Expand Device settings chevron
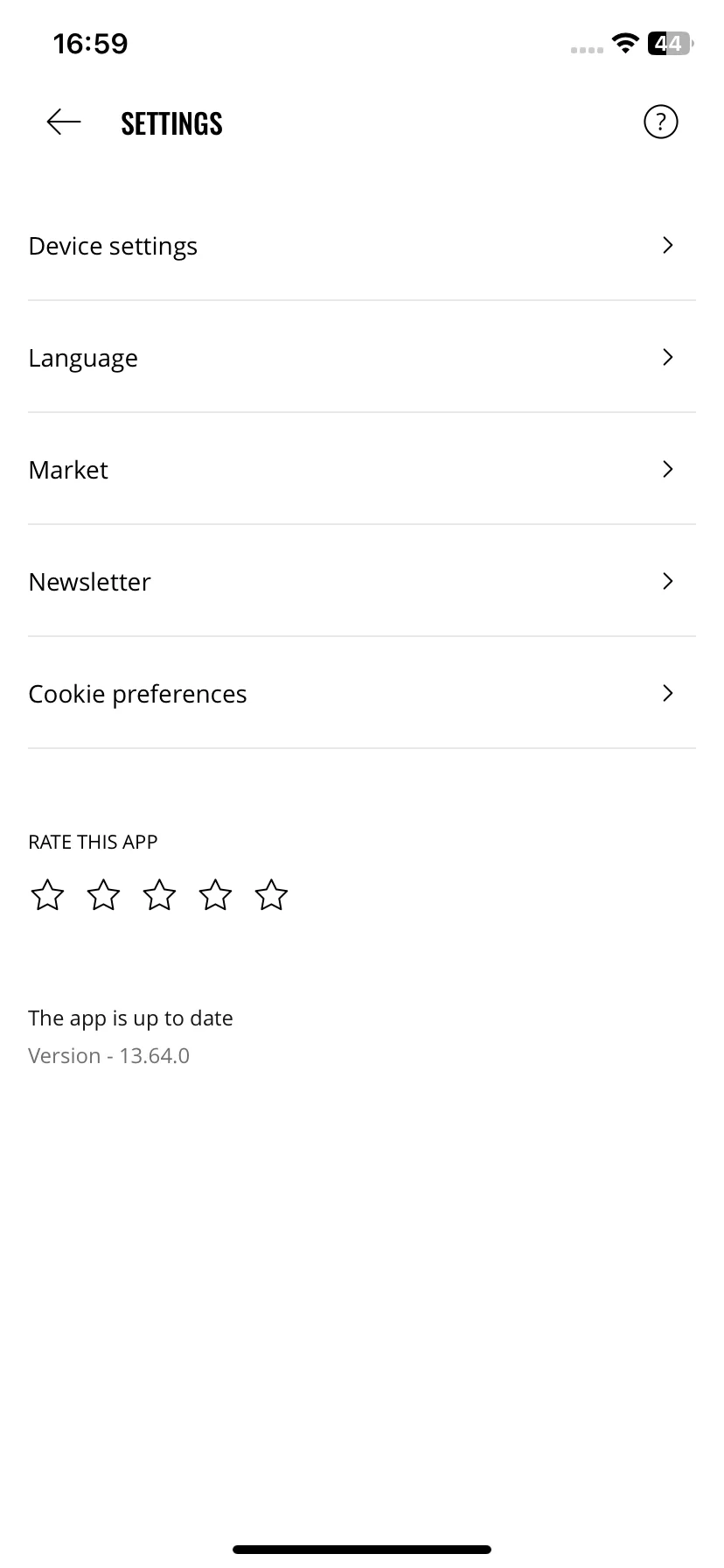724x1568 pixels. [x=668, y=245]
